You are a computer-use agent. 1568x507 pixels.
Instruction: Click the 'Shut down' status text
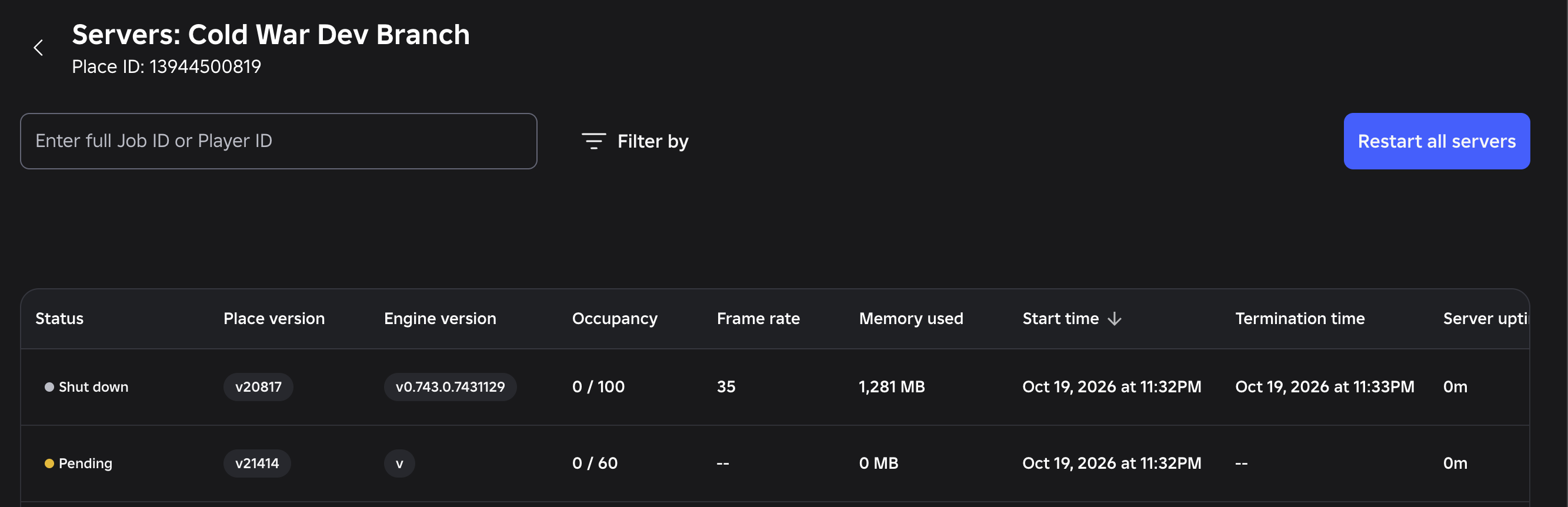click(94, 387)
